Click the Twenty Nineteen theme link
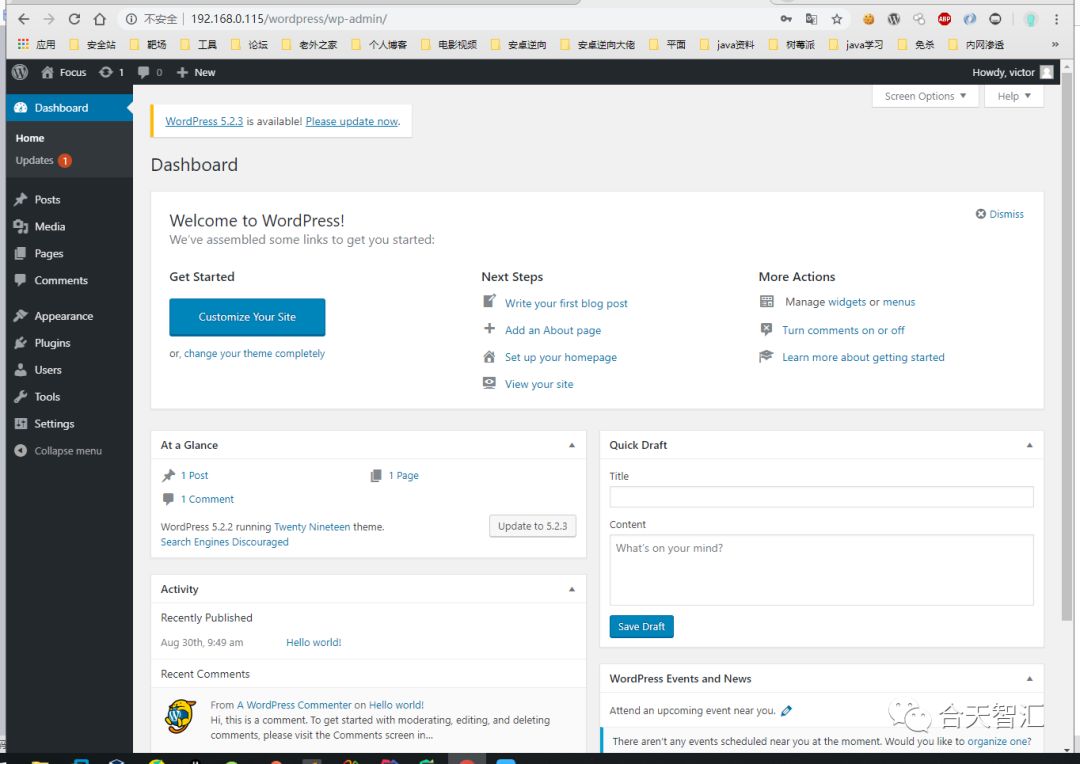This screenshot has height=764, width=1080. click(x=312, y=527)
